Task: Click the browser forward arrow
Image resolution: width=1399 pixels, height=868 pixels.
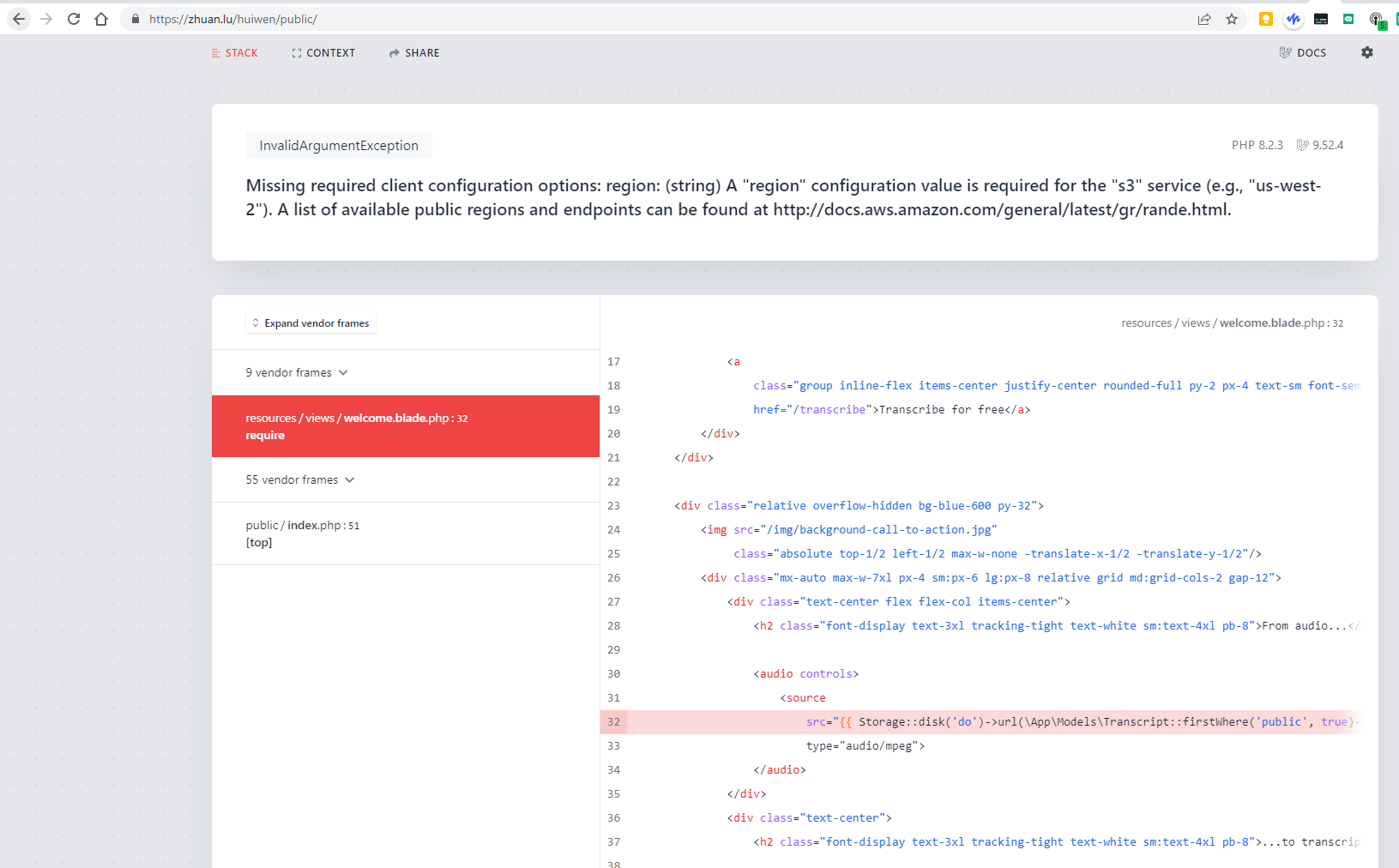Action: coord(46,19)
